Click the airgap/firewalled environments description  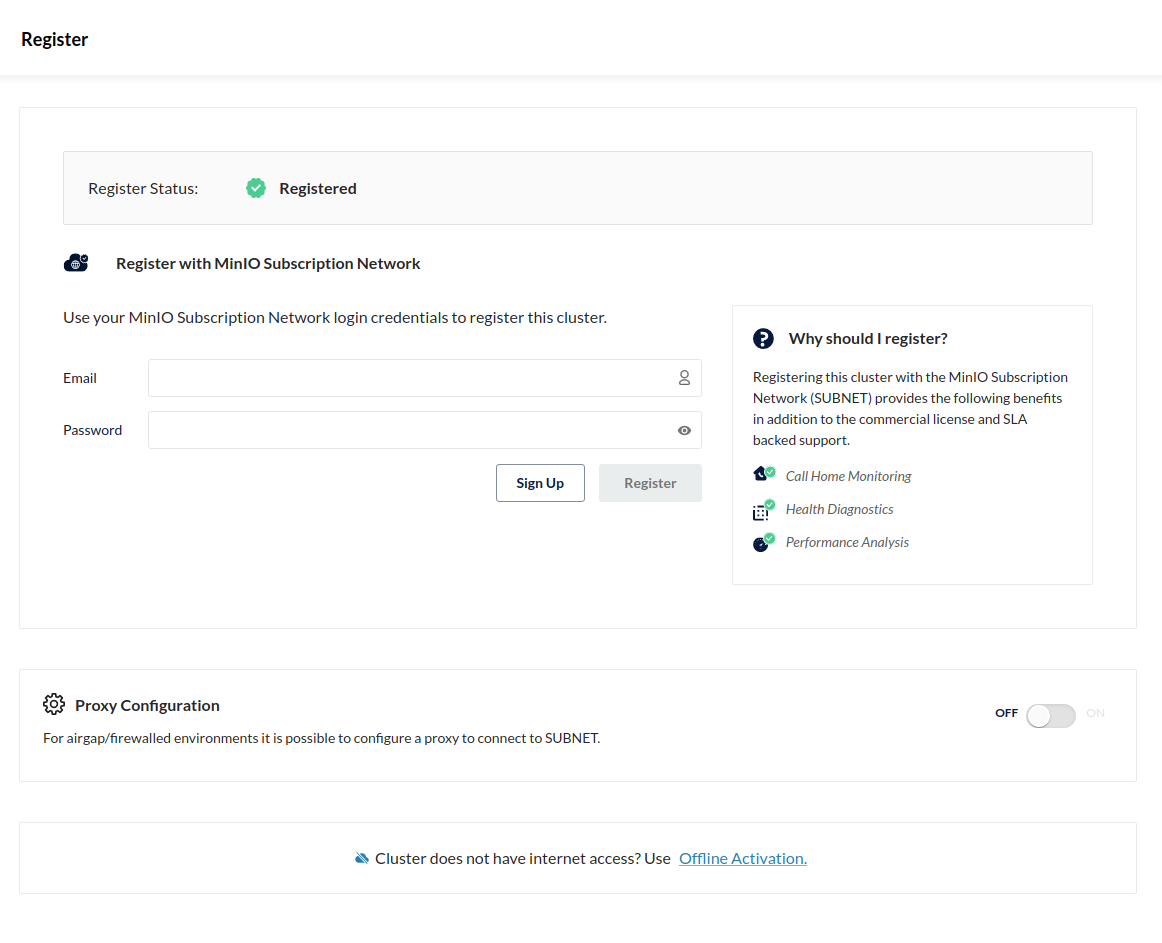[x=322, y=738]
